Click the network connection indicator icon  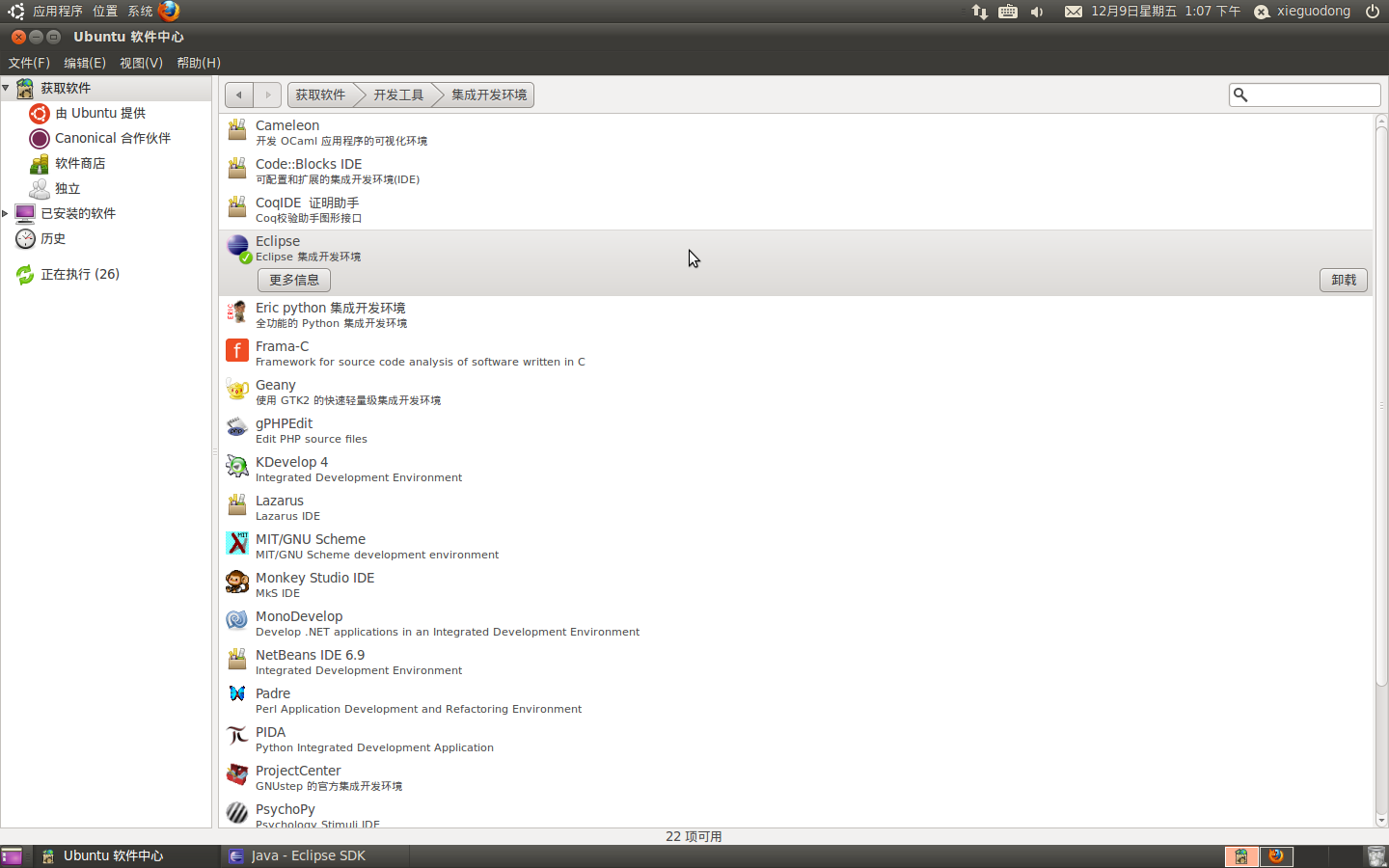pyautogui.click(x=980, y=12)
